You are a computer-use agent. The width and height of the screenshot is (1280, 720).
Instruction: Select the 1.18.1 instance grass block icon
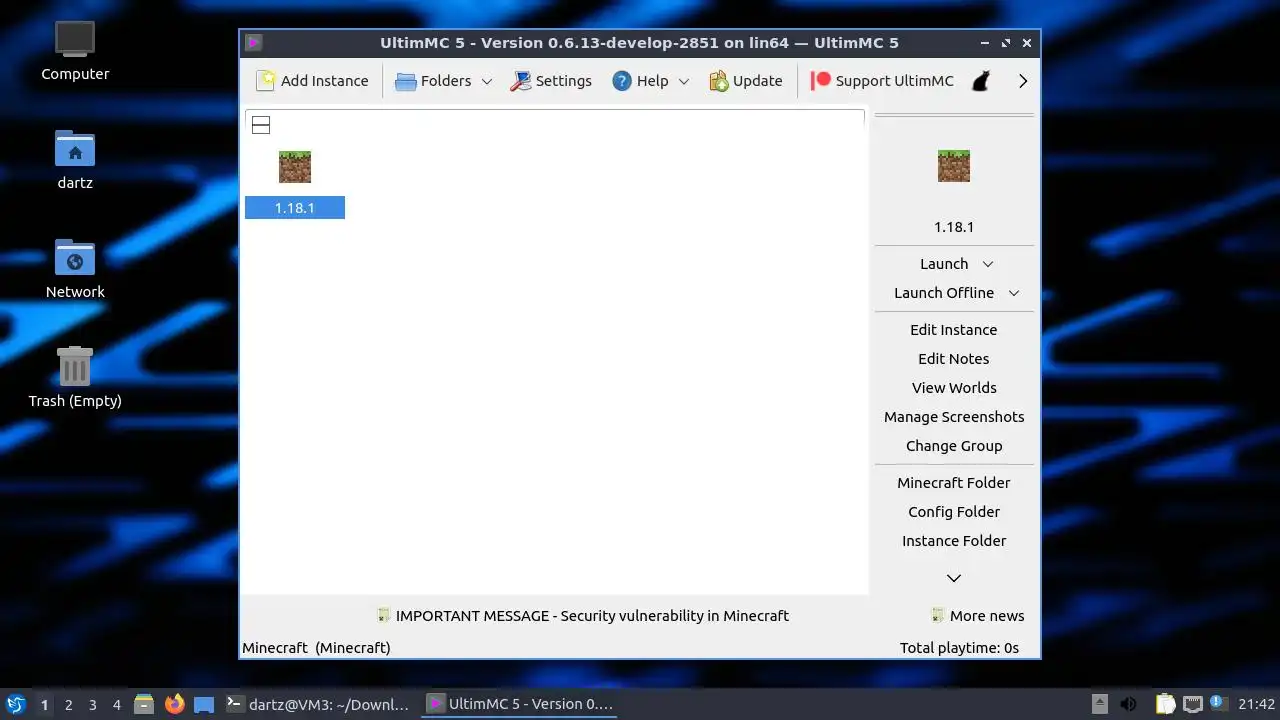point(295,167)
